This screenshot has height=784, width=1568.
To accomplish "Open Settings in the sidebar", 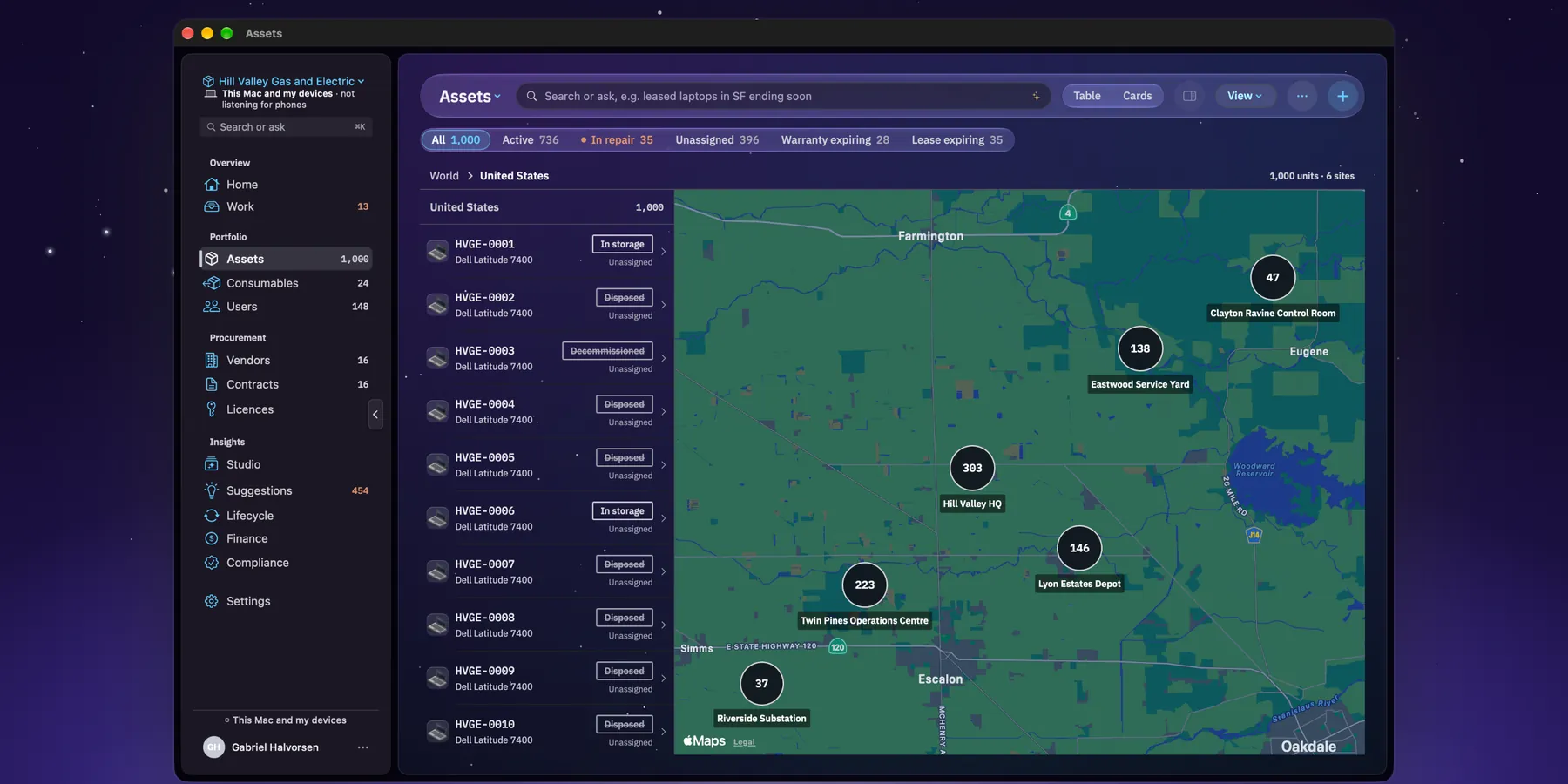I will coord(286,601).
